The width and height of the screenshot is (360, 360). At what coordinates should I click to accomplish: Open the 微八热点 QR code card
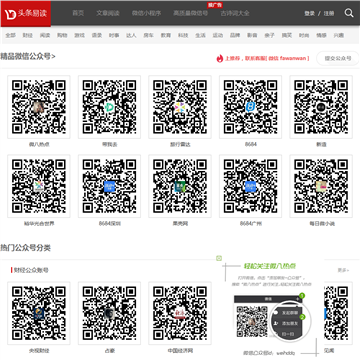(x=39, y=107)
